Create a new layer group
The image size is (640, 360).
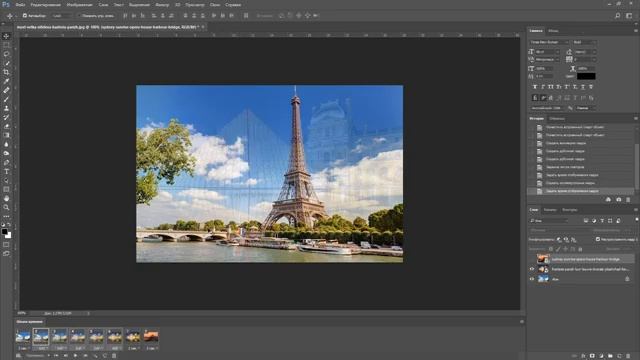pyautogui.click(x=610, y=356)
